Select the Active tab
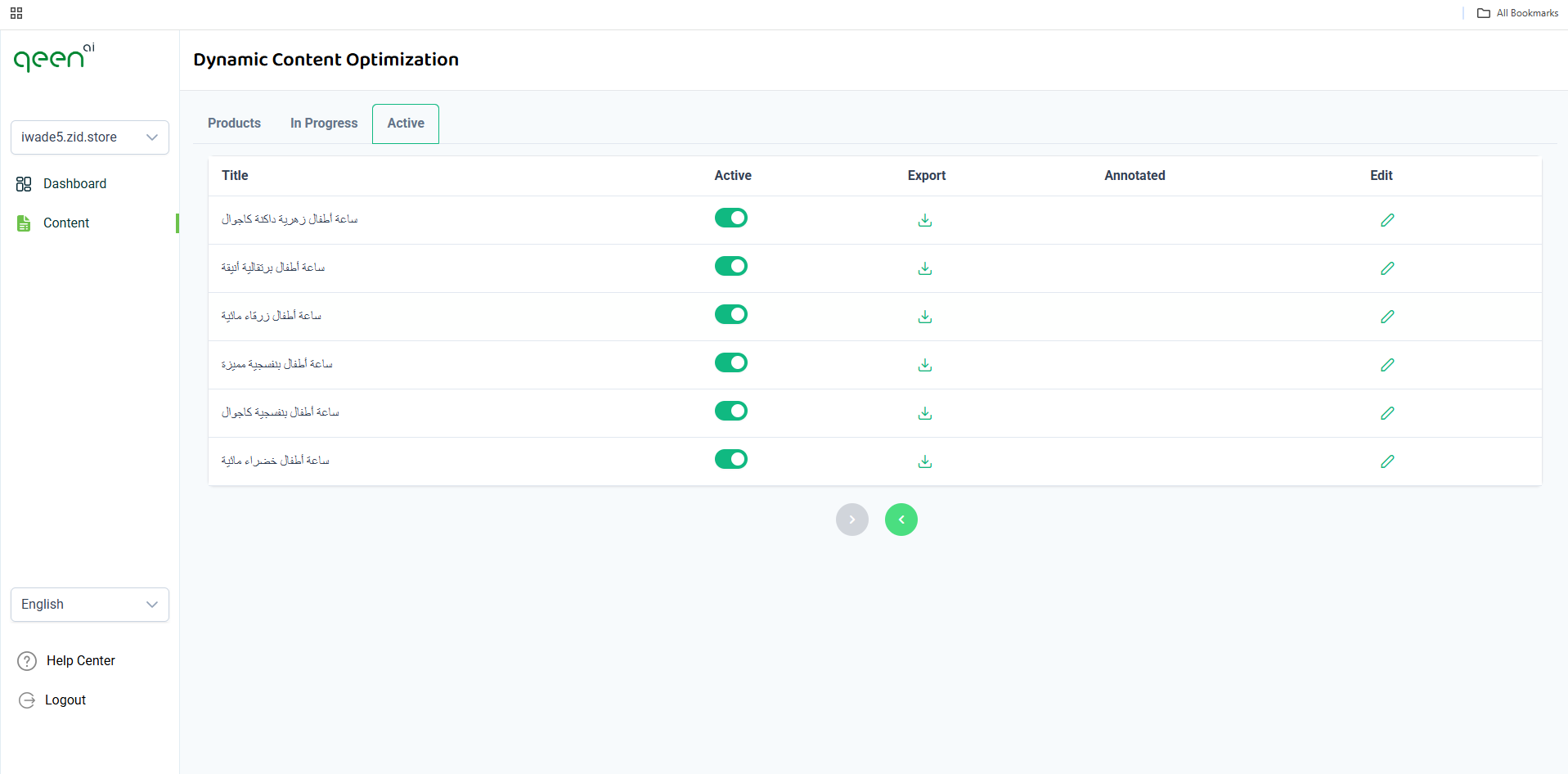Screen dimensions: 1568x774 (x=406, y=124)
